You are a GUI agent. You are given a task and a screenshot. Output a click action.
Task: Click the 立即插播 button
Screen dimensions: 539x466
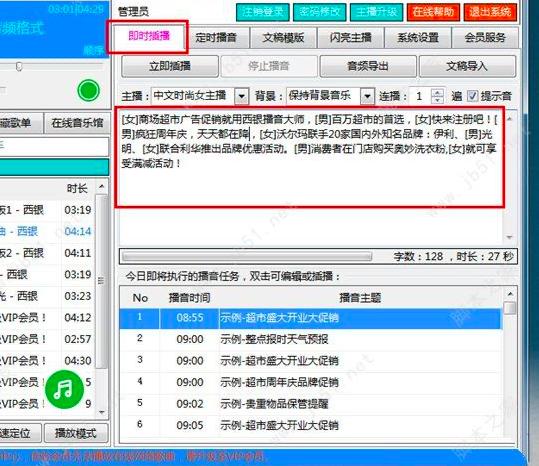point(170,66)
